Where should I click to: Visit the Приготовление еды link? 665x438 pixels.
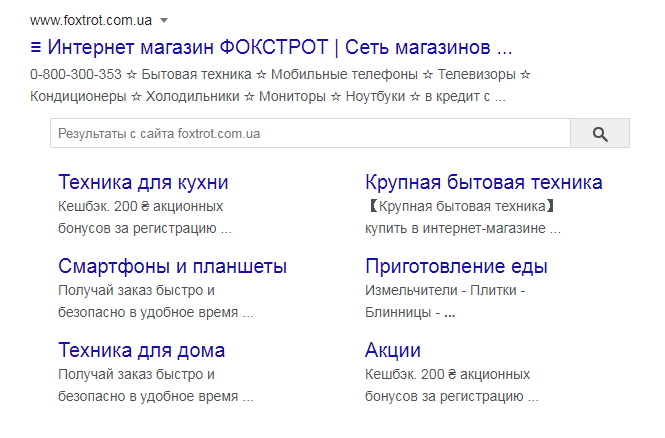tap(456, 266)
